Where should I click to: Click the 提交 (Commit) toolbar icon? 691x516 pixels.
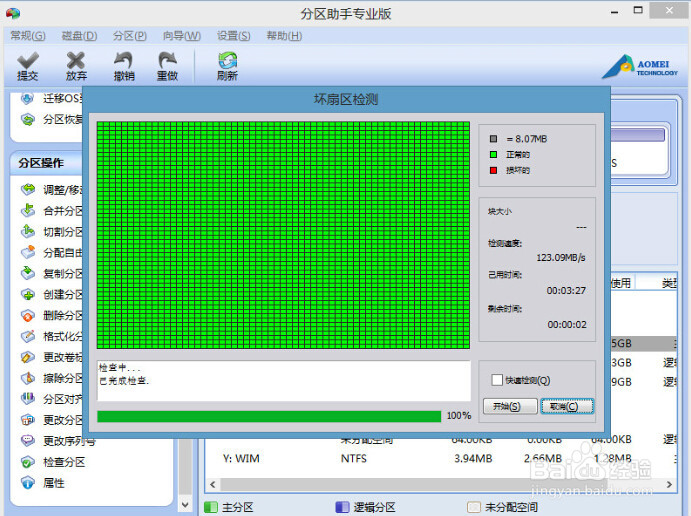click(28, 66)
